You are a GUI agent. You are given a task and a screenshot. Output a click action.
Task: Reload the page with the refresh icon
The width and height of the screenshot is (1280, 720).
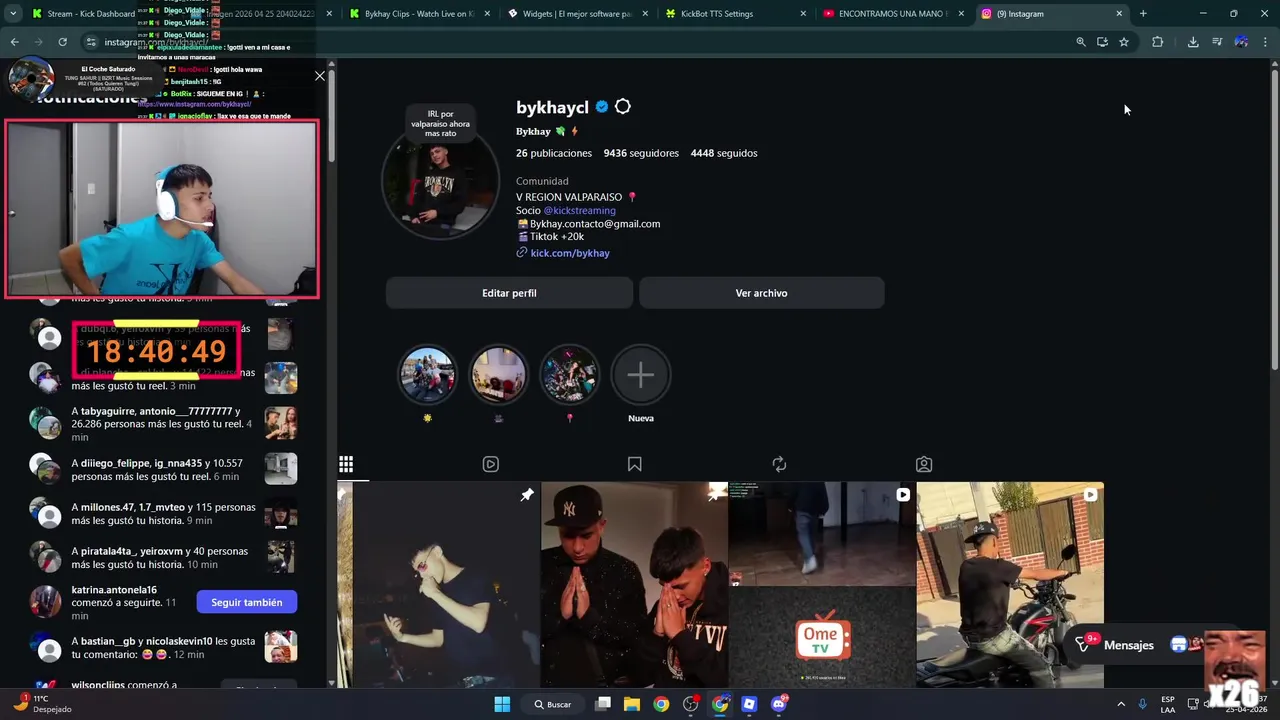pos(62,42)
